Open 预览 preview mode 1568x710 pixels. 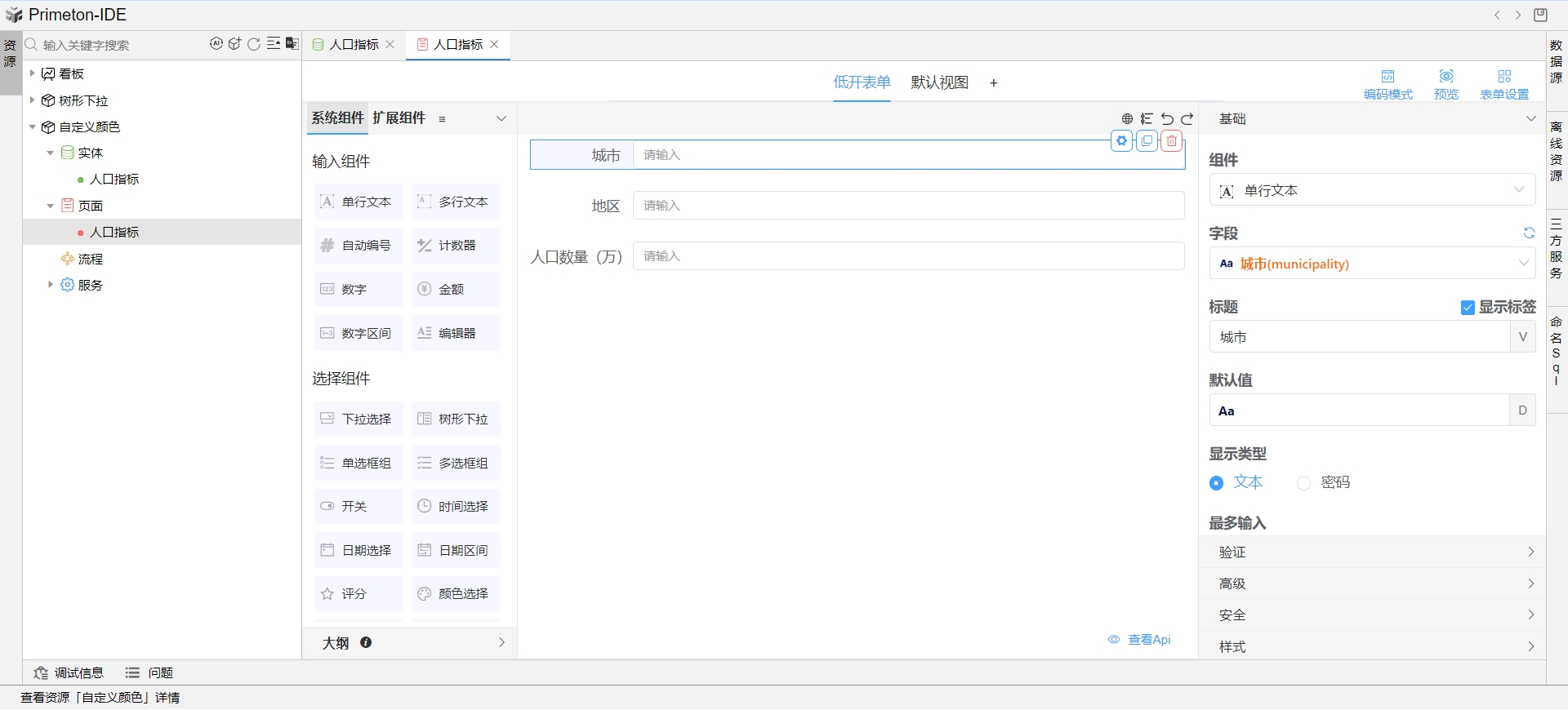pos(1445,84)
